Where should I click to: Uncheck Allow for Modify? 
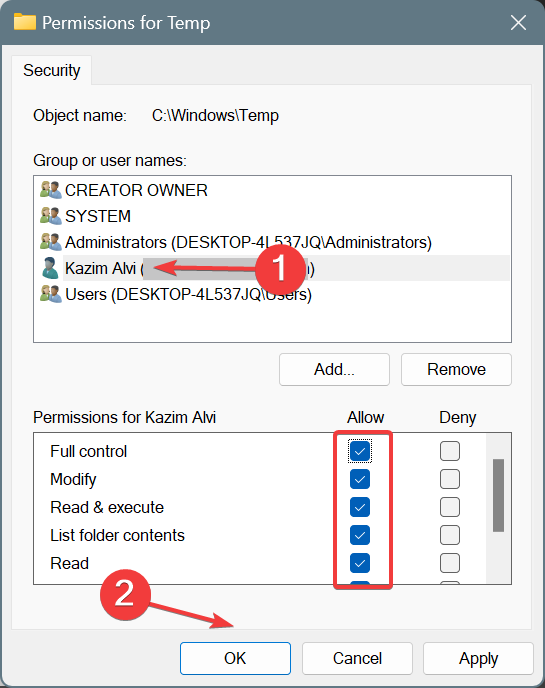[360, 479]
